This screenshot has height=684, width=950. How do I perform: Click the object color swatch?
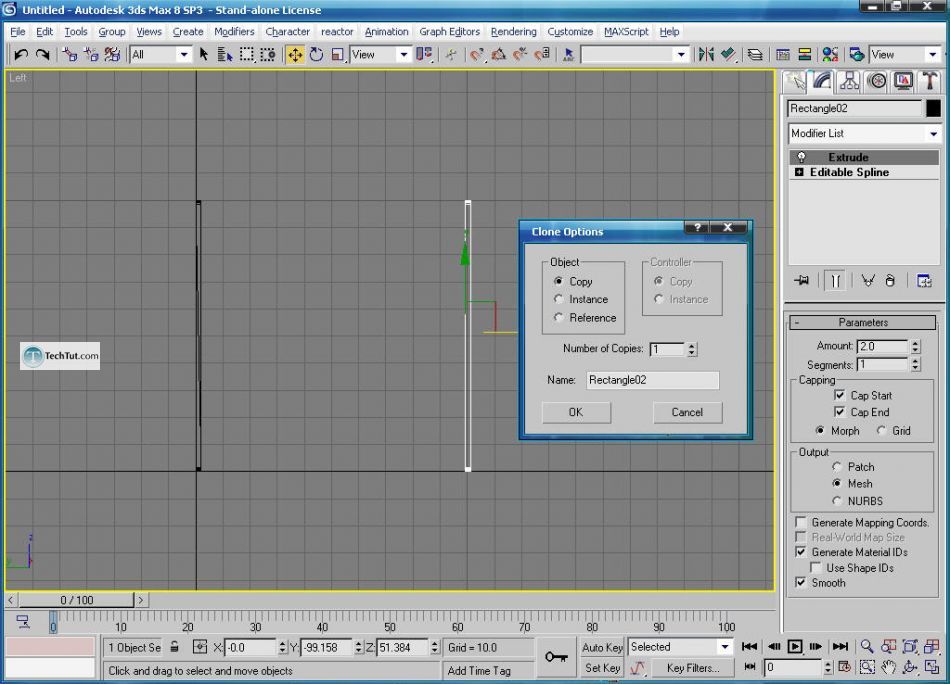(x=933, y=108)
